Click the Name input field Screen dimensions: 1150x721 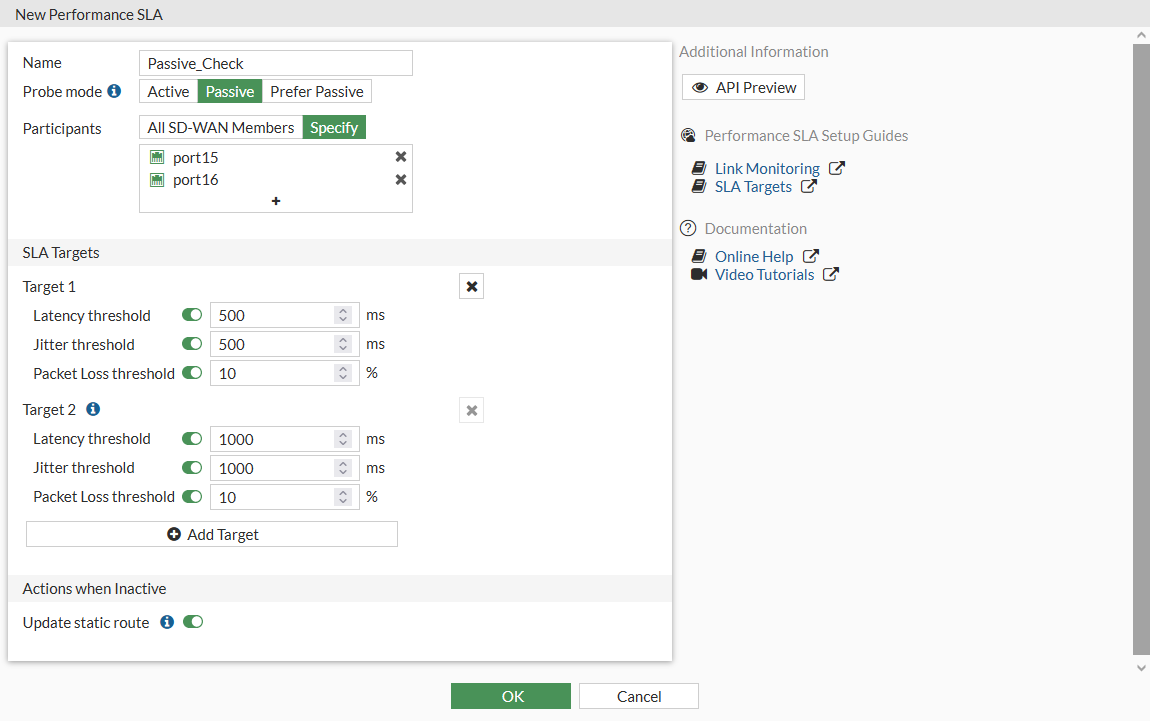click(276, 63)
